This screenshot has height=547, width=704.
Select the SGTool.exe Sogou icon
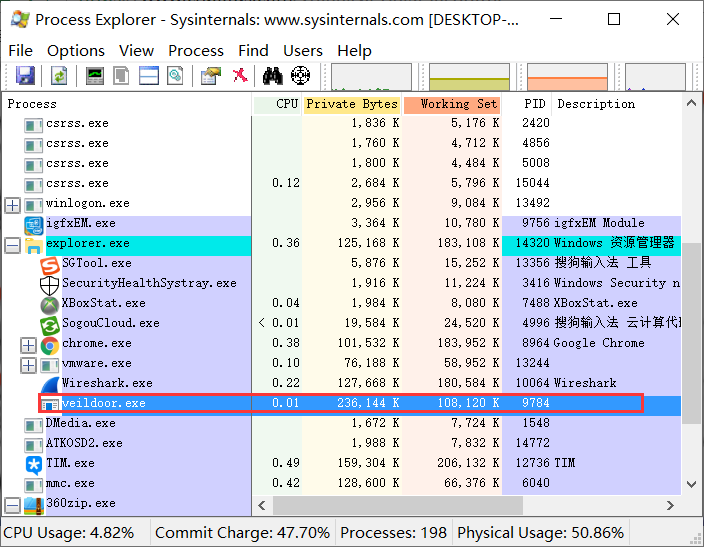point(49,265)
